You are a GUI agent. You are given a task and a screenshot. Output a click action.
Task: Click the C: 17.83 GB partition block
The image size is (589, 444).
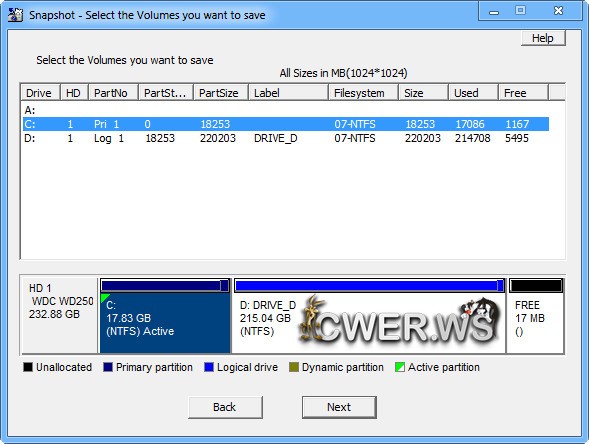point(165,316)
